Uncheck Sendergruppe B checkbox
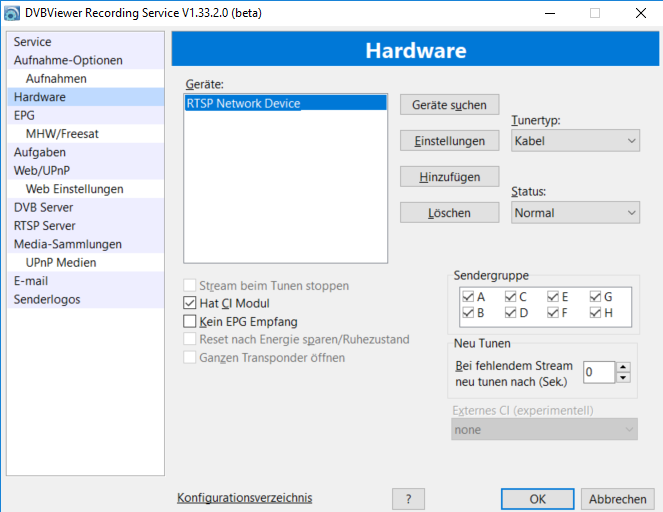 pos(468,313)
